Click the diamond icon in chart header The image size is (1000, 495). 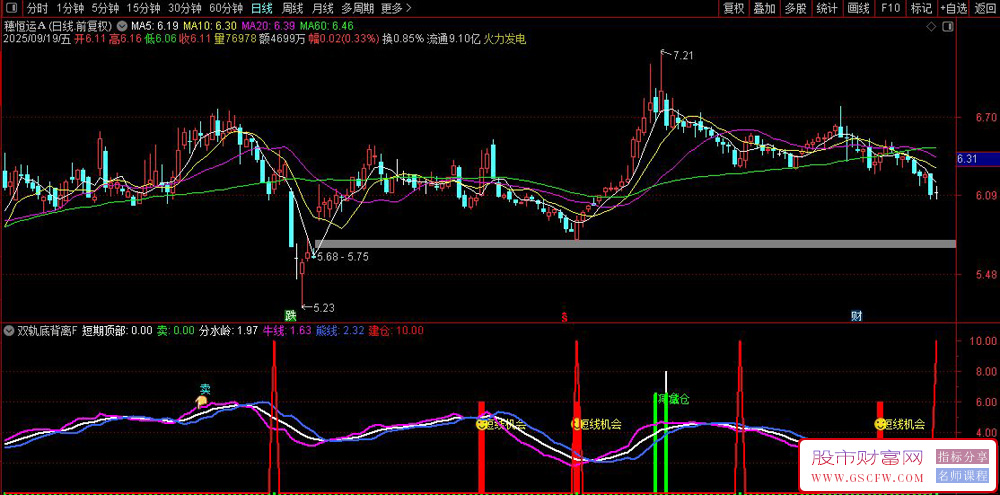(931, 26)
